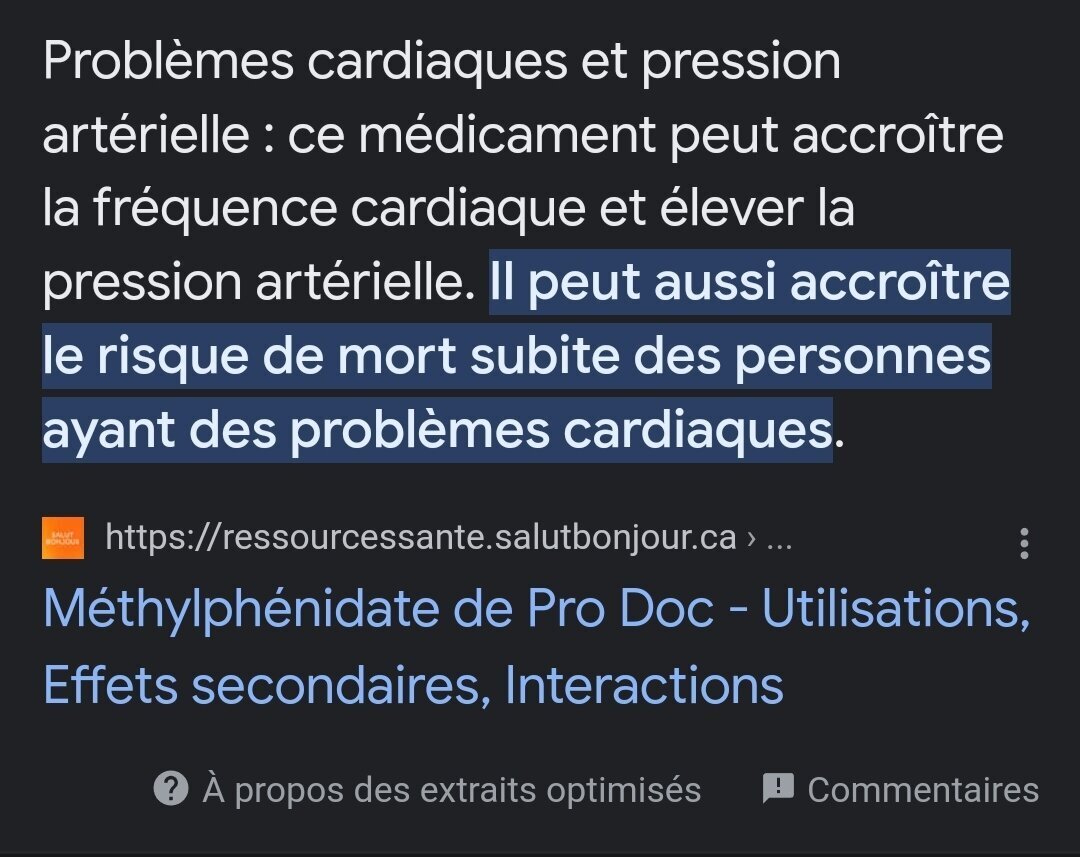The width and height of the screenshot is (1080, 857).
Task: Click highlighted text "Il peut aussi accroître"
Action: point(749,283)
